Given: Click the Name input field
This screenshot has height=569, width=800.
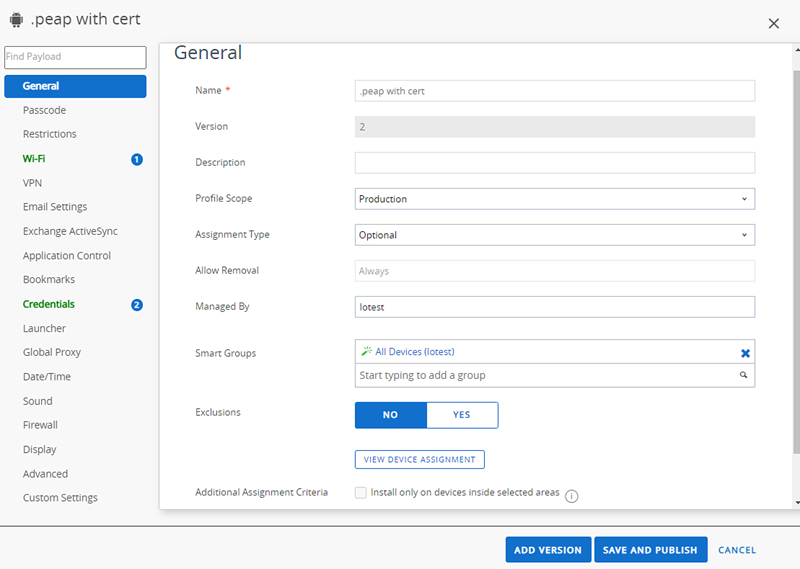Looking at the screenshot, I should 555,91.
